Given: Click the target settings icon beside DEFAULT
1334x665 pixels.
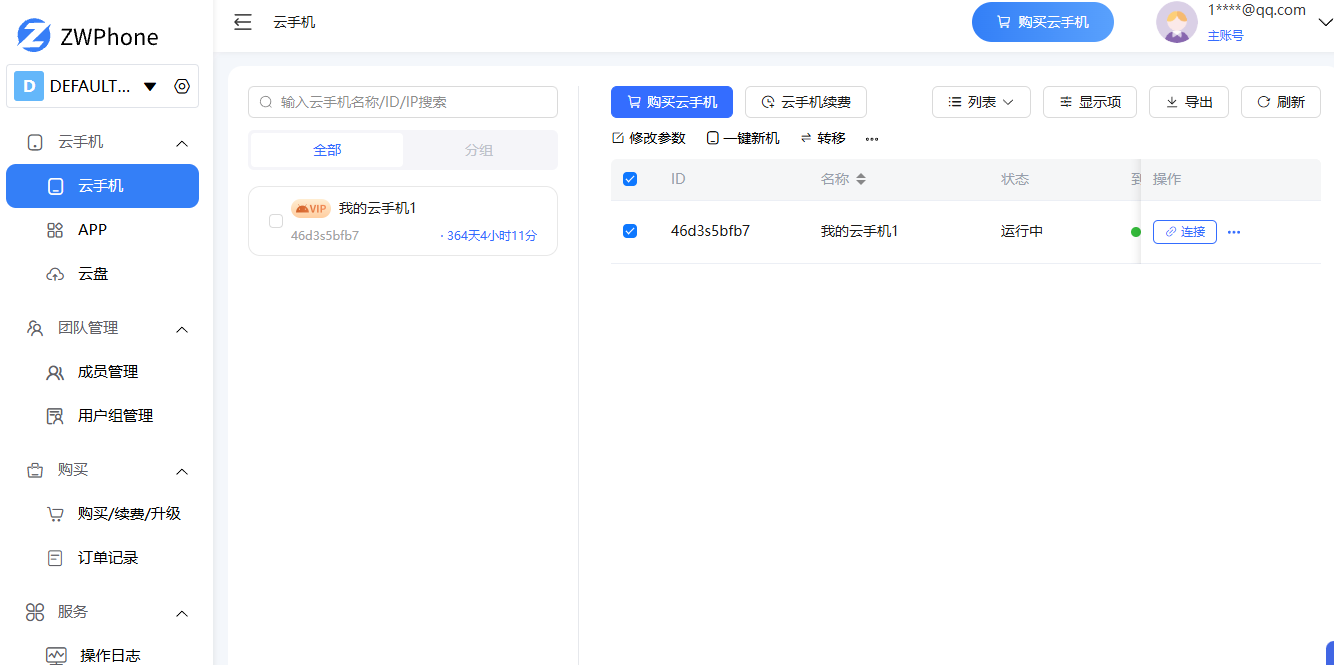Looking at the screenshot, I should tap(182, 86).
